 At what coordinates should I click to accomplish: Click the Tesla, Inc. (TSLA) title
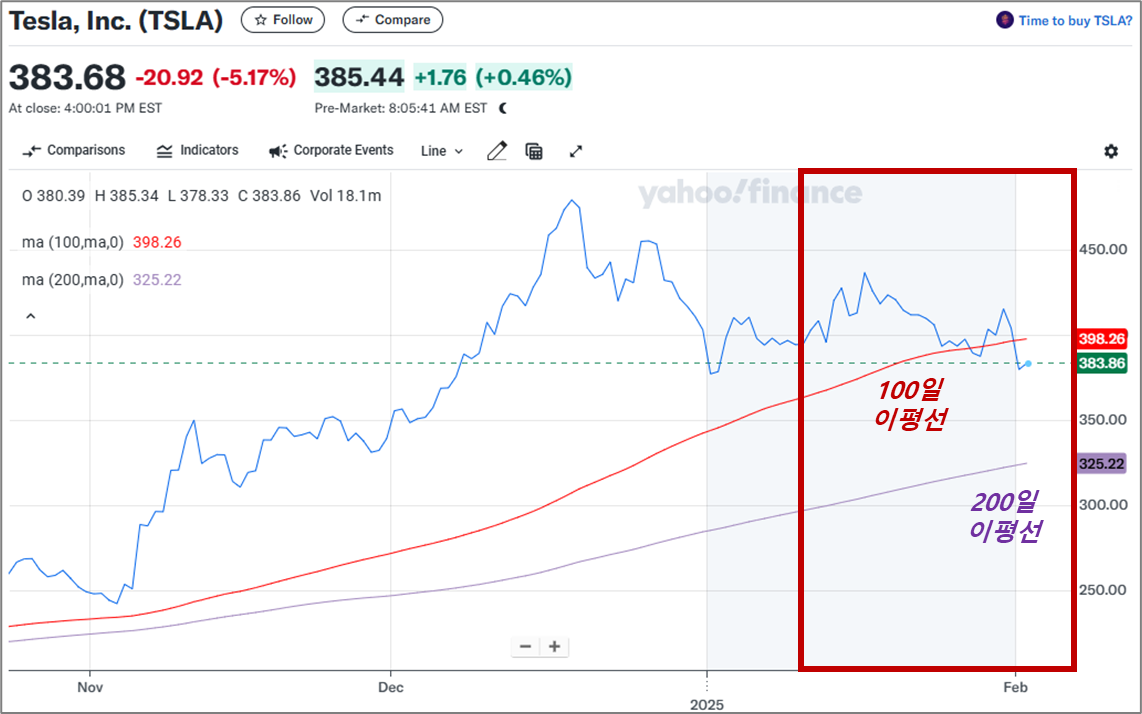[x=116, y=20]
